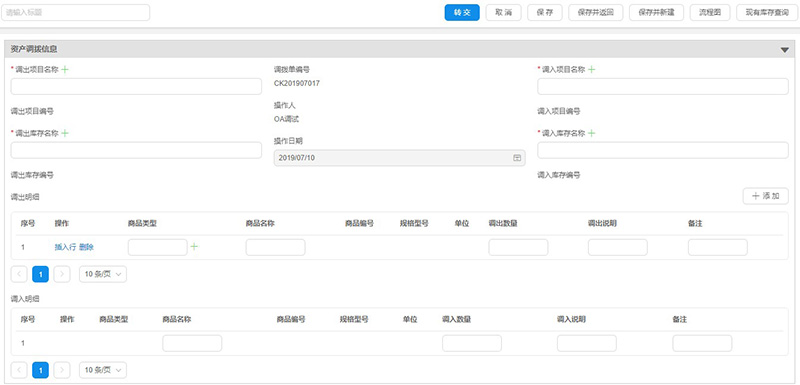Click the 调入项目名称 input field
This screenshot has height=385, width=800.
[663, 87]
